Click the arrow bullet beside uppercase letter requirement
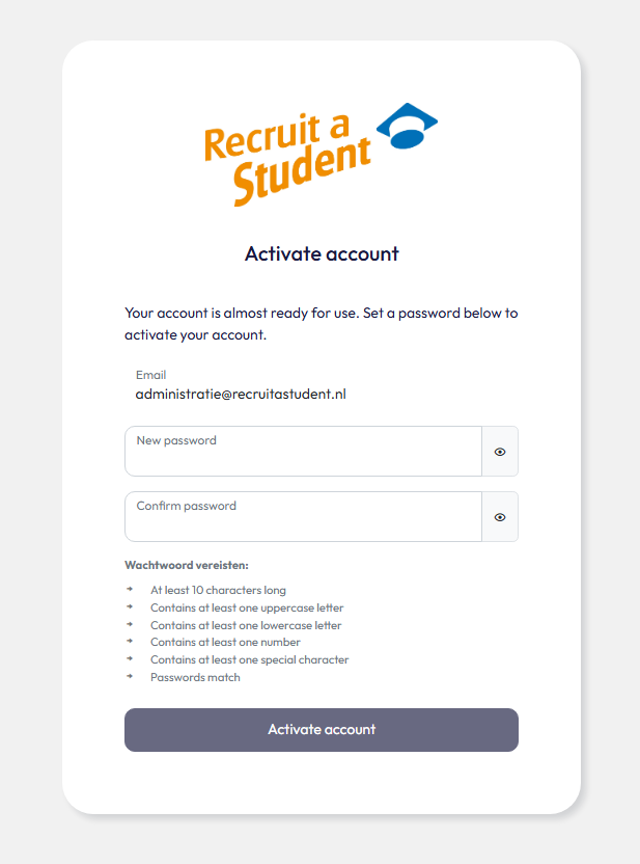The height and width of the screenshot is (864, 640). (130, 607)
